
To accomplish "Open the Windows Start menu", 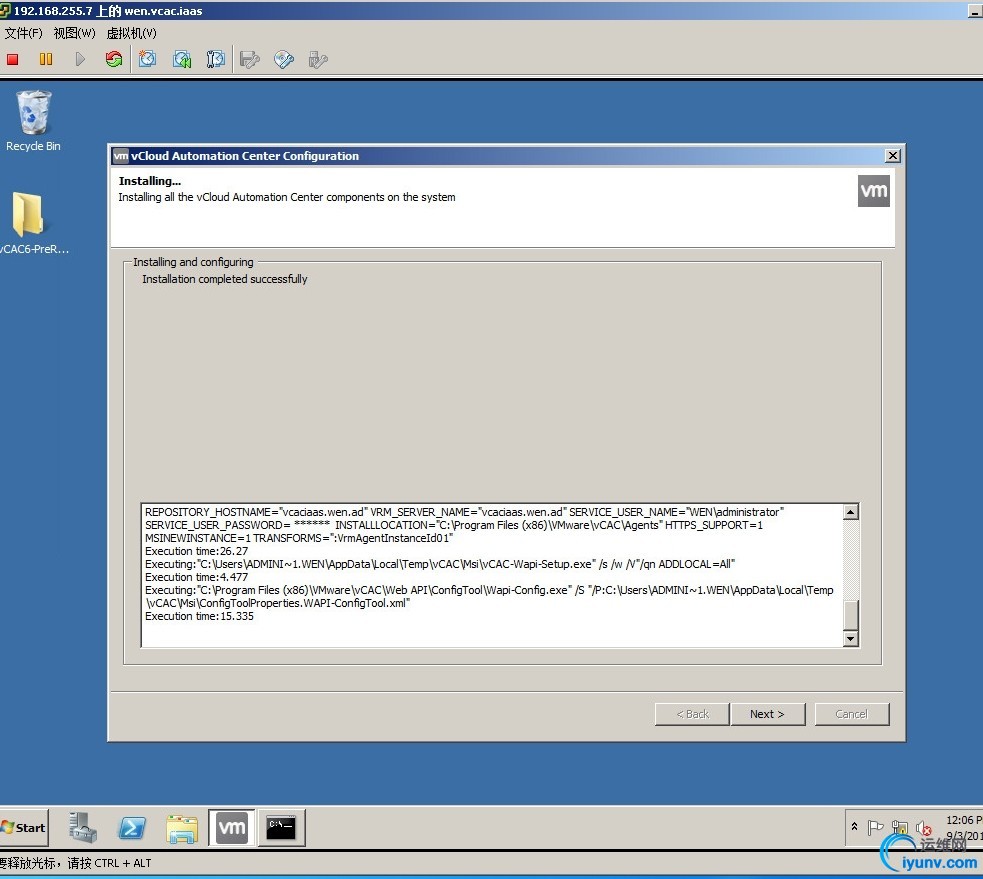I will 24,828.
